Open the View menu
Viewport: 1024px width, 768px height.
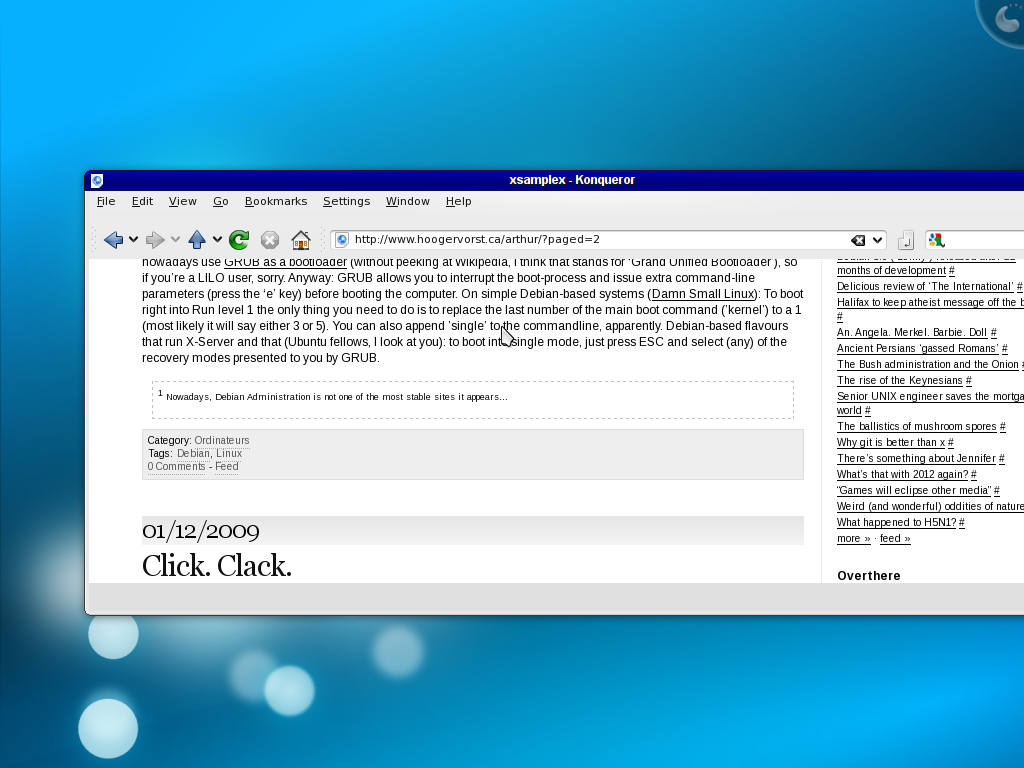tap(183, 201)
